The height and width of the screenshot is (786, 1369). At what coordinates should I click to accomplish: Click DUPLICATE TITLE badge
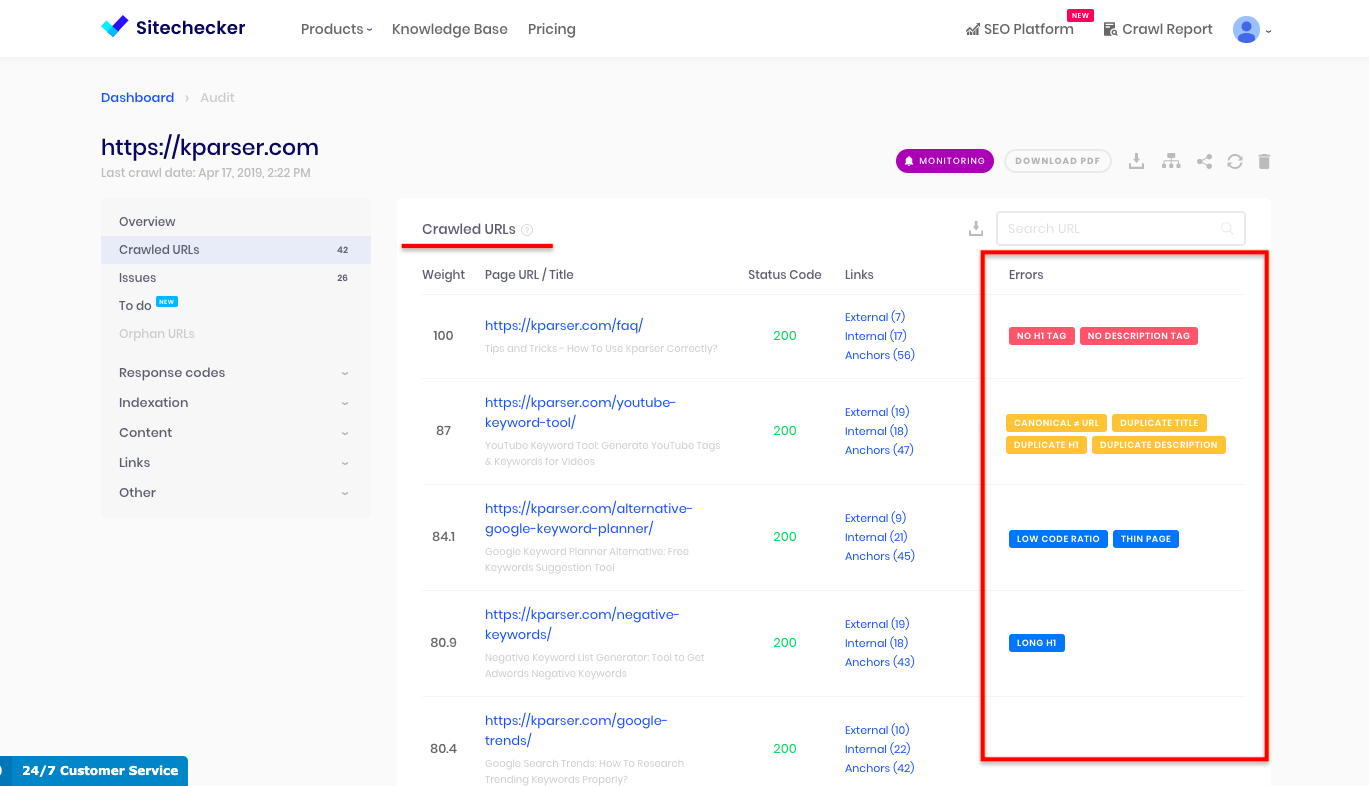1159,423
